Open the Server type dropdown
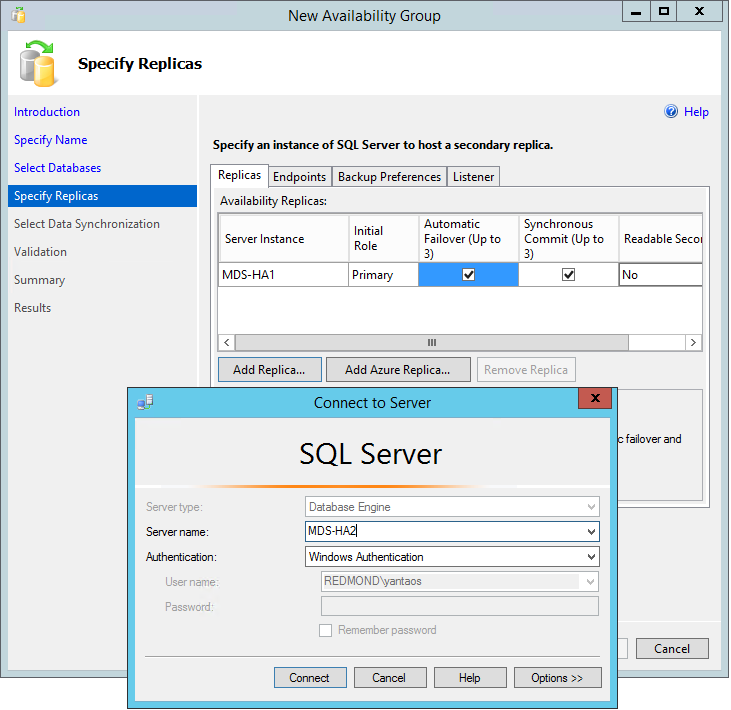 591,507
